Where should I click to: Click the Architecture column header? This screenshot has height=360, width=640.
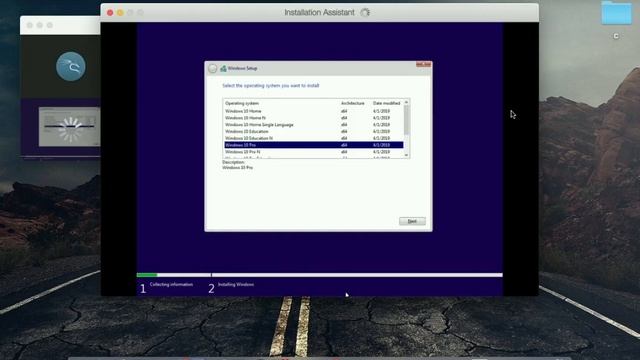(x=352, y=103)
